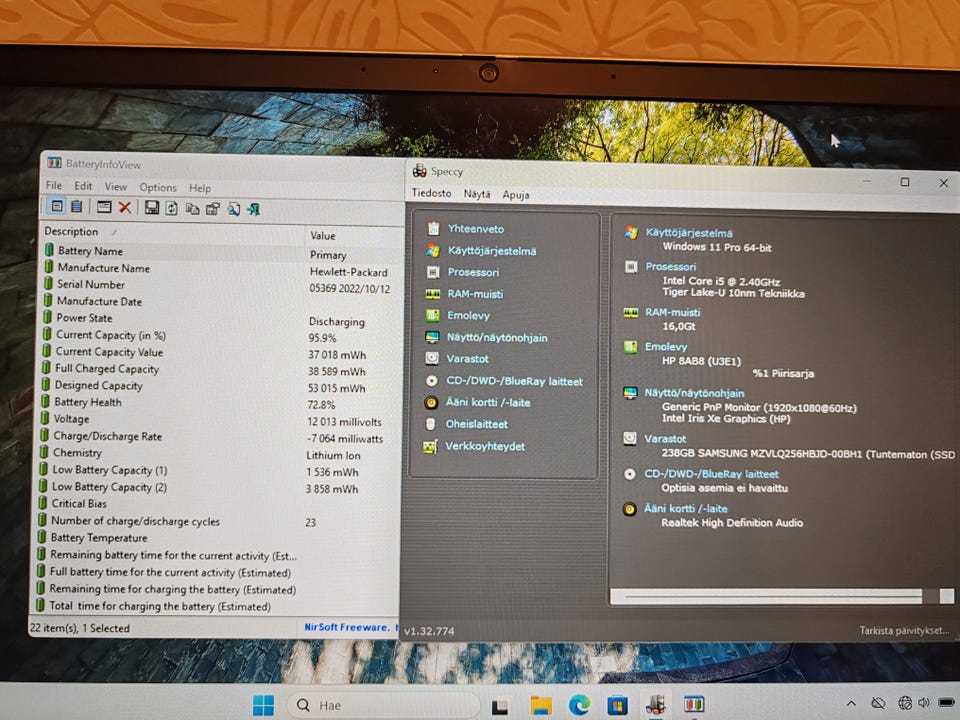Save selected items with floppy disk icon

tap(152, 208)
